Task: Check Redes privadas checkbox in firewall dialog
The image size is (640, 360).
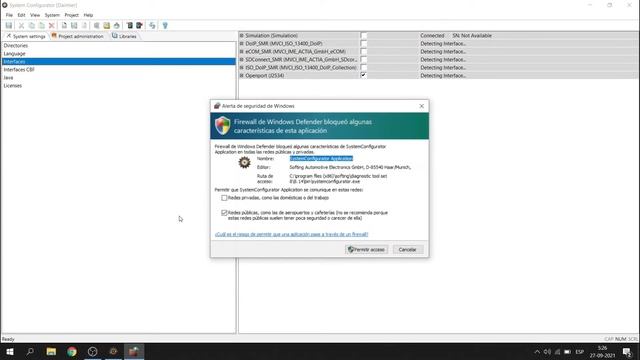Action: tap(224, 198)
